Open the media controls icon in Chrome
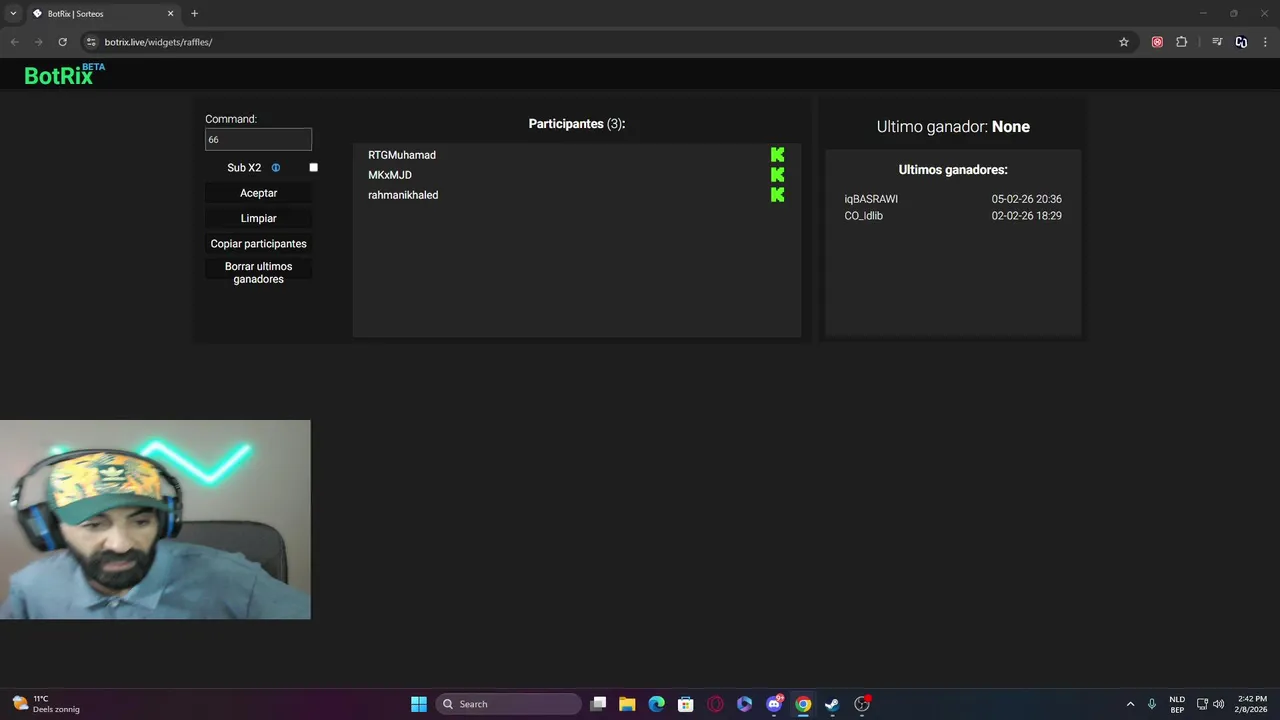Image resolution: width=1280 pixels, height=720 pixels. 1217,42
